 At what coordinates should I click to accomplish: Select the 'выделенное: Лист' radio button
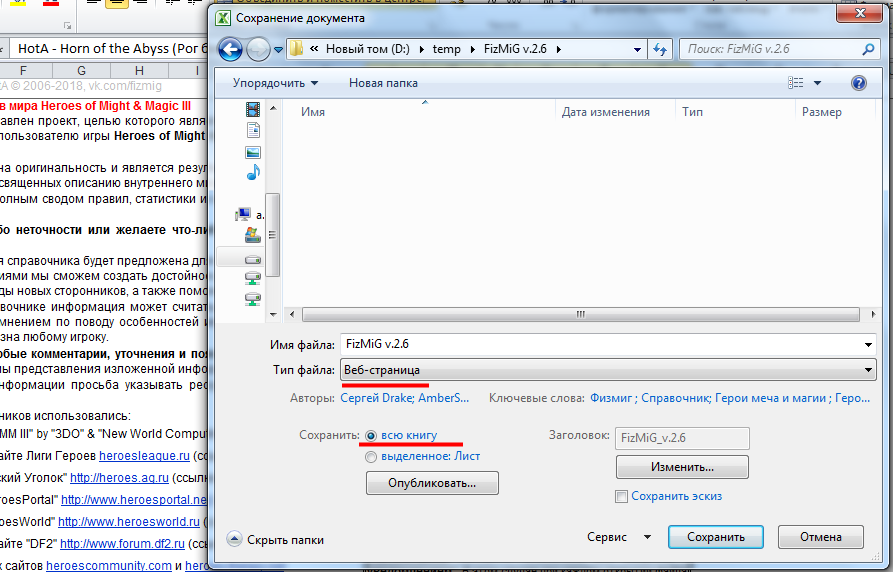(x=372, y=457)
